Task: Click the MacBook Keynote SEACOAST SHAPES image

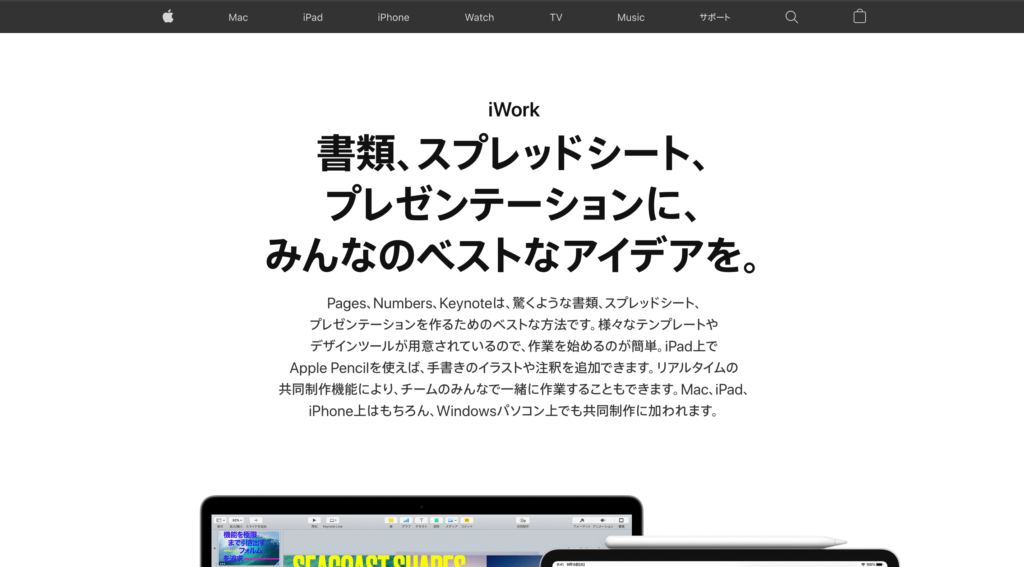Action: click(421, 532)
